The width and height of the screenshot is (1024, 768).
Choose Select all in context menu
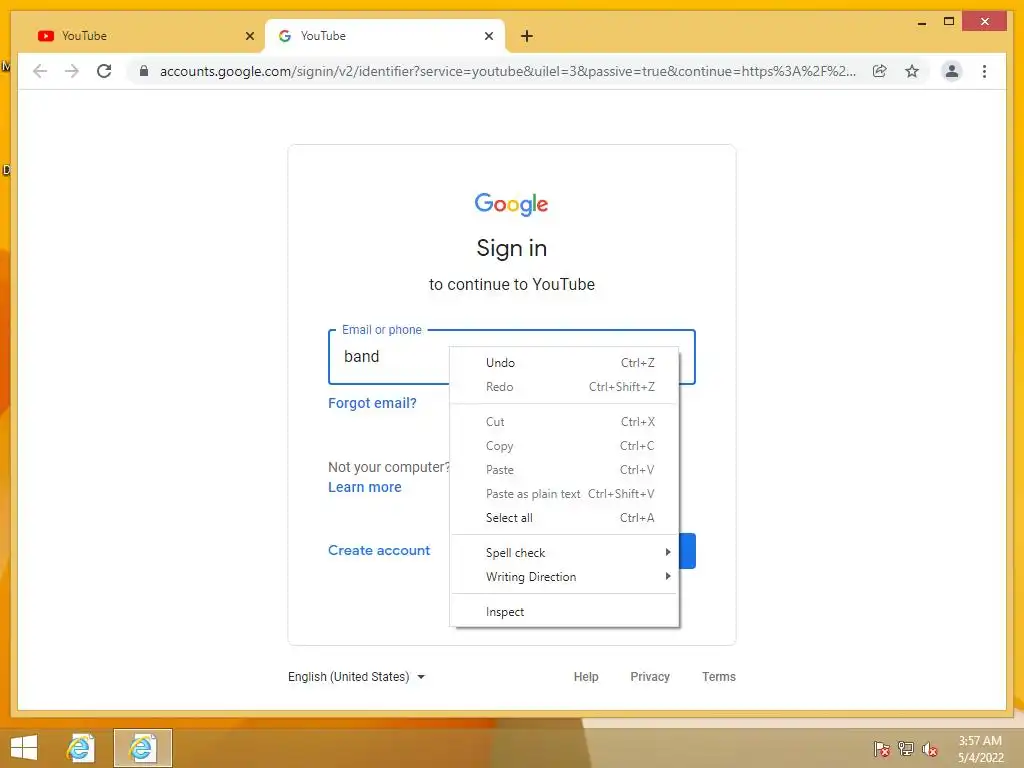click(565, 518)
